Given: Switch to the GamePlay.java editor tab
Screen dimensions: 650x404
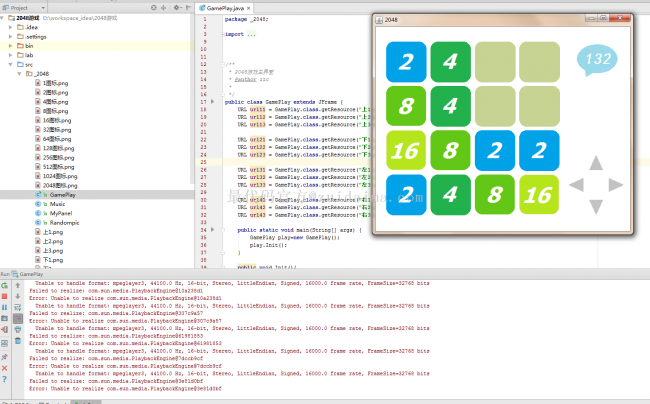Looking at the screenshot, I should [225, 7].
